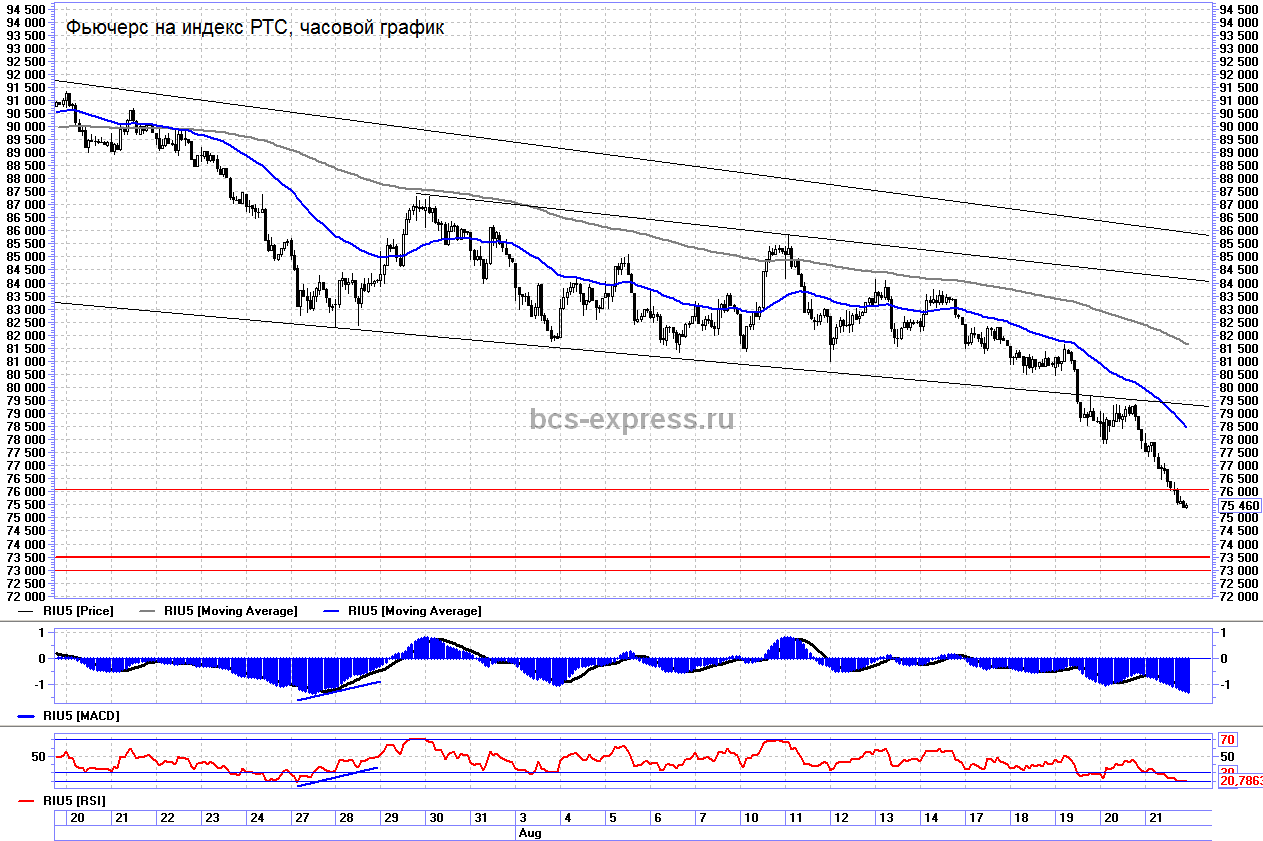Click the RIU5 [RSI] indicator label

pos(77,801)
